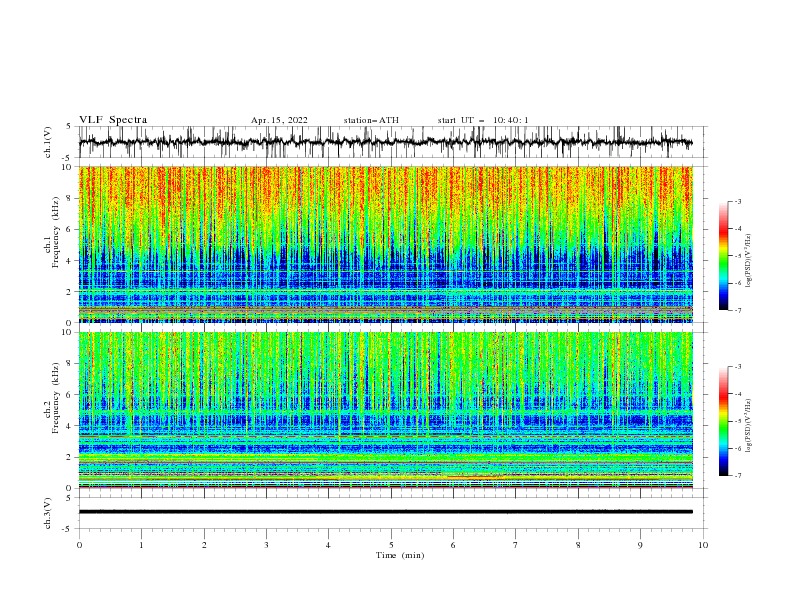
Task: Click time axis tick label "3"
Action: click(267, 545)
